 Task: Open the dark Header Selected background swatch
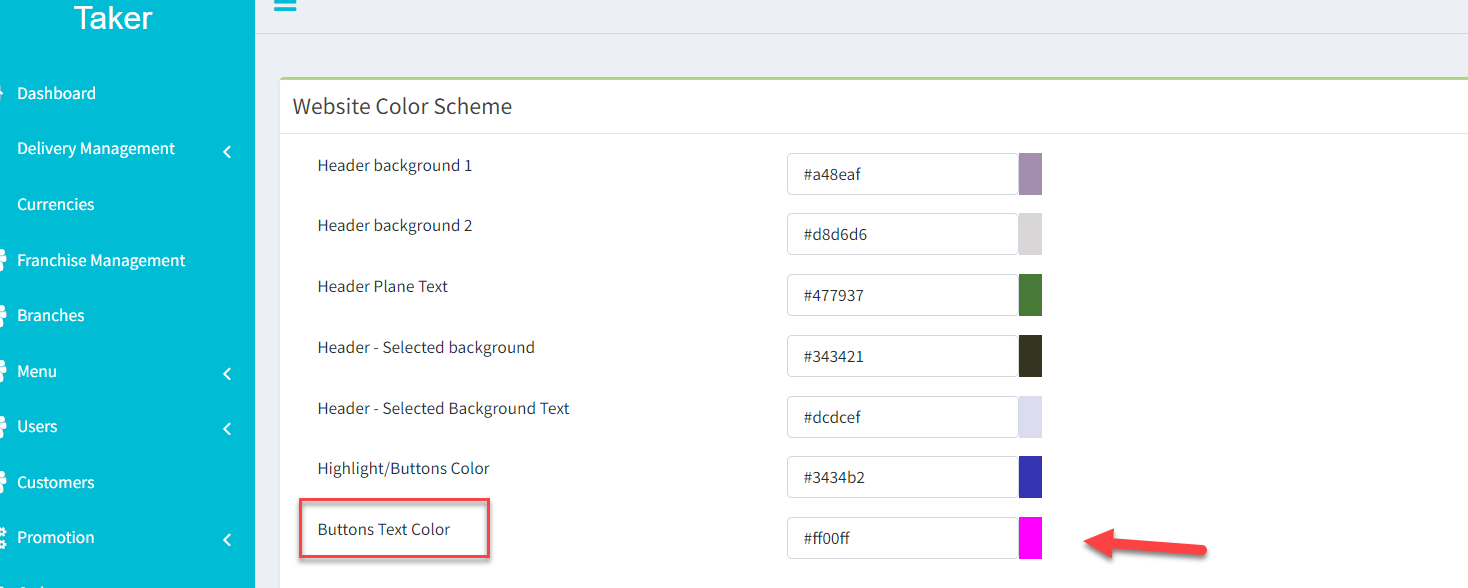click(1030, 356)
